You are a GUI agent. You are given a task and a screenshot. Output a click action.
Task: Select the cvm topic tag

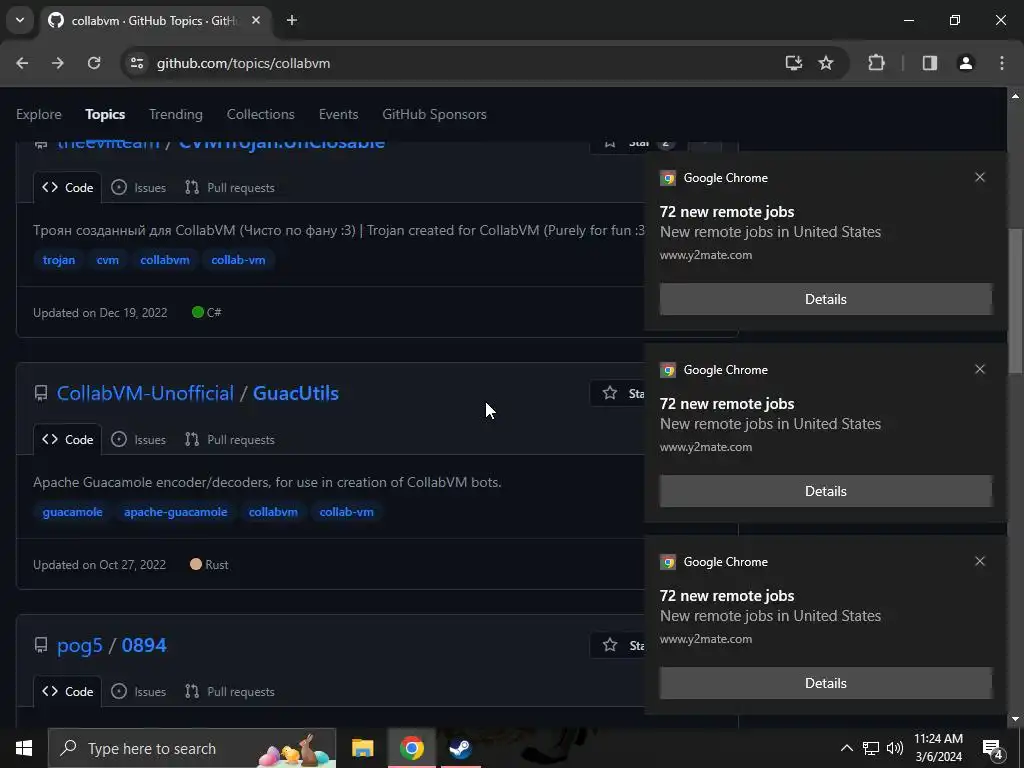108,260
